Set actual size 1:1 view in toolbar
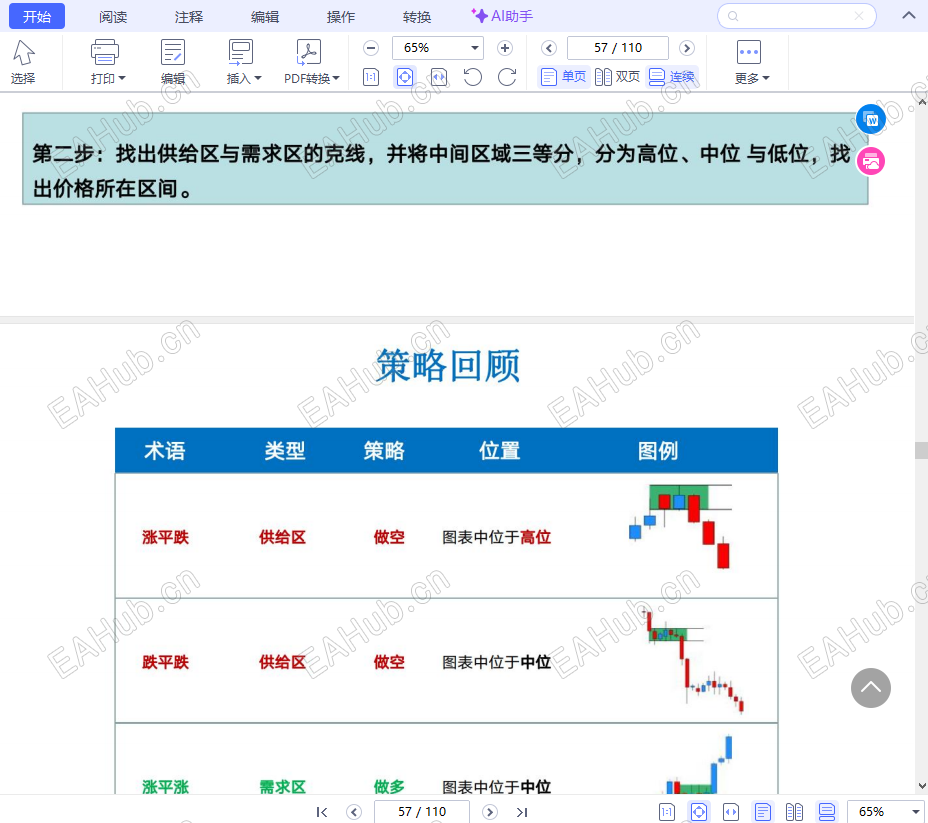Image resolution: width=928 pixels, height=823 pixels. pos(371,77)
